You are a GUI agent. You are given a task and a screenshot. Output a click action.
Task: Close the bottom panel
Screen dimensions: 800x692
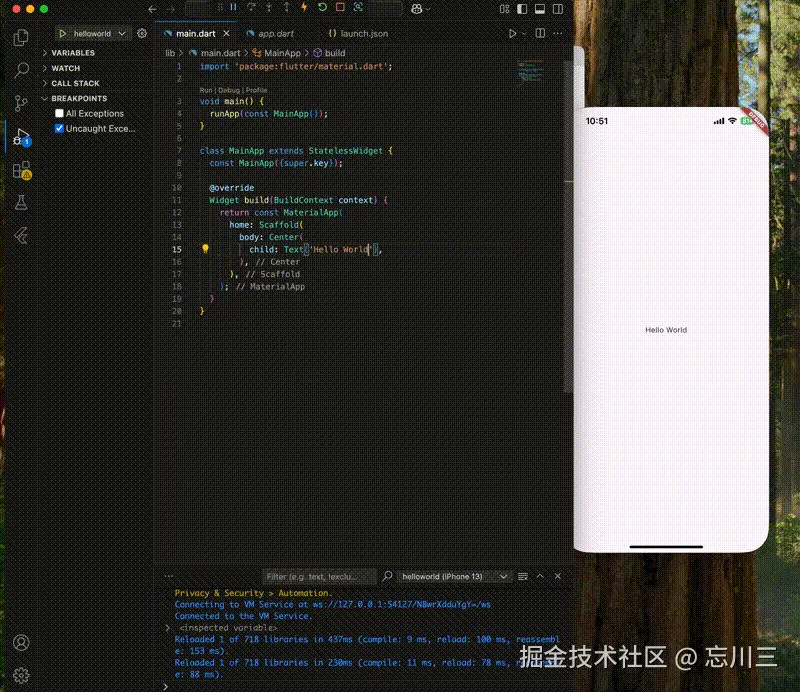coord(558,576)
